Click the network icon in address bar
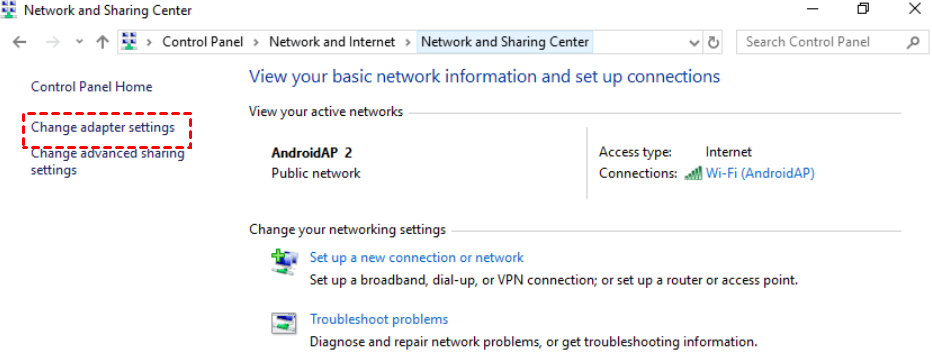The height and width of the screenshot is (360, 932). click(130, 42)
